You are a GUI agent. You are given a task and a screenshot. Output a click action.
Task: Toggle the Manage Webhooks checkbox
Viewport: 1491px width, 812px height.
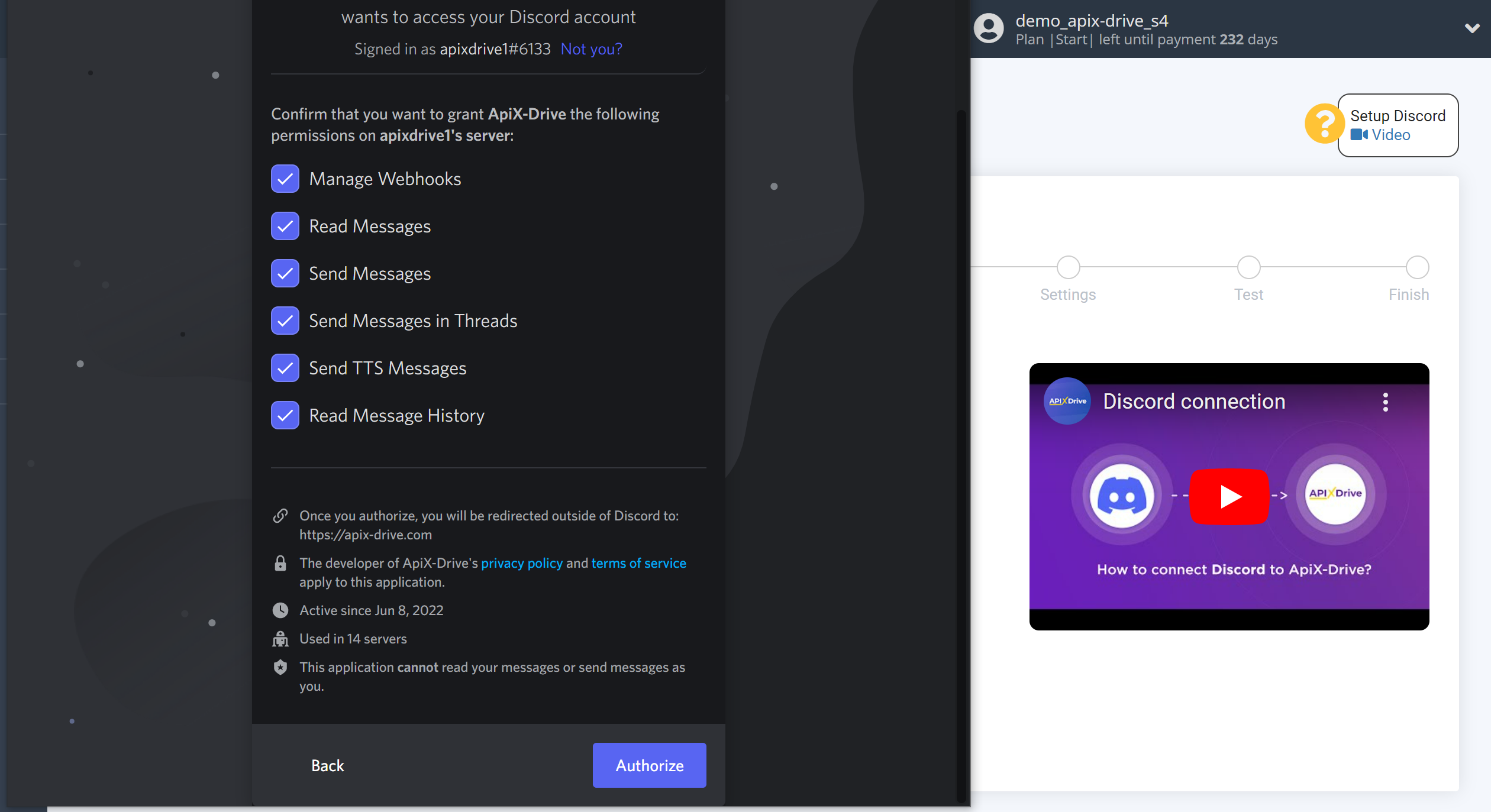(x=285, y=178)
